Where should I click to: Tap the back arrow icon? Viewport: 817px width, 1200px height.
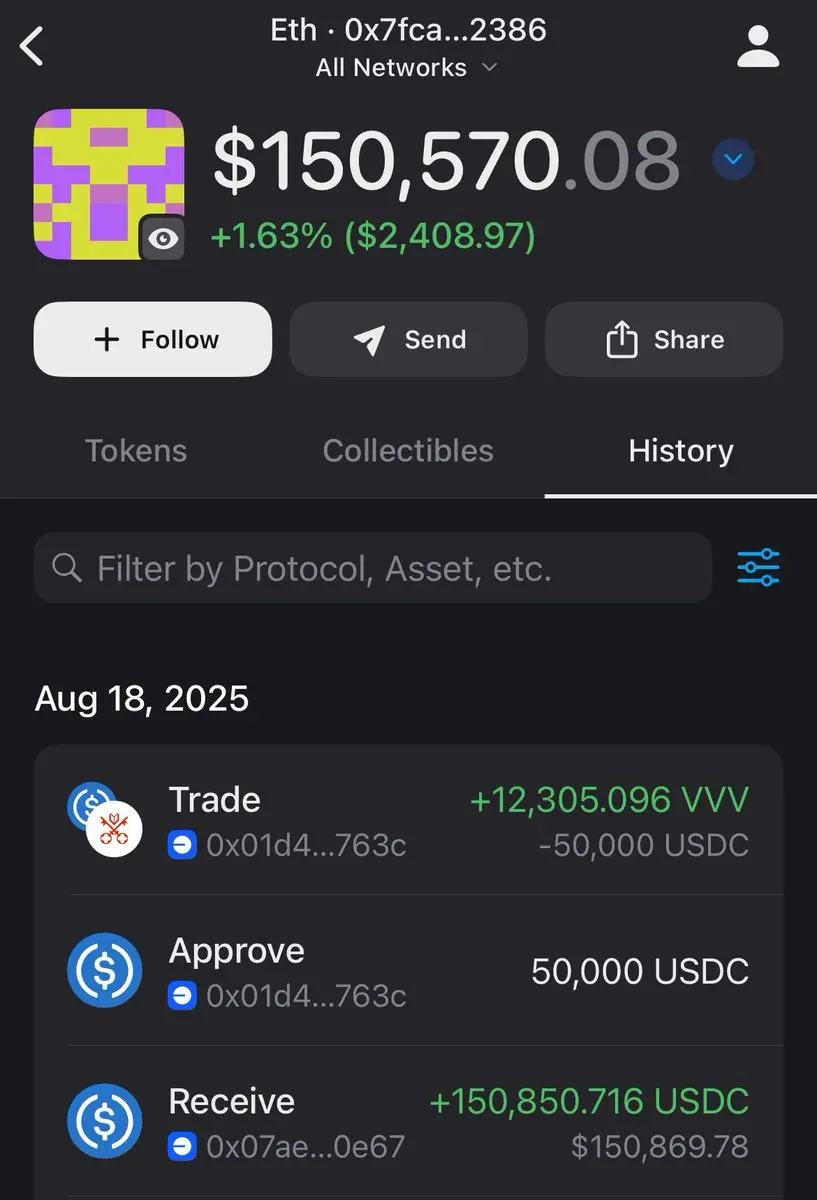point(33,46)
